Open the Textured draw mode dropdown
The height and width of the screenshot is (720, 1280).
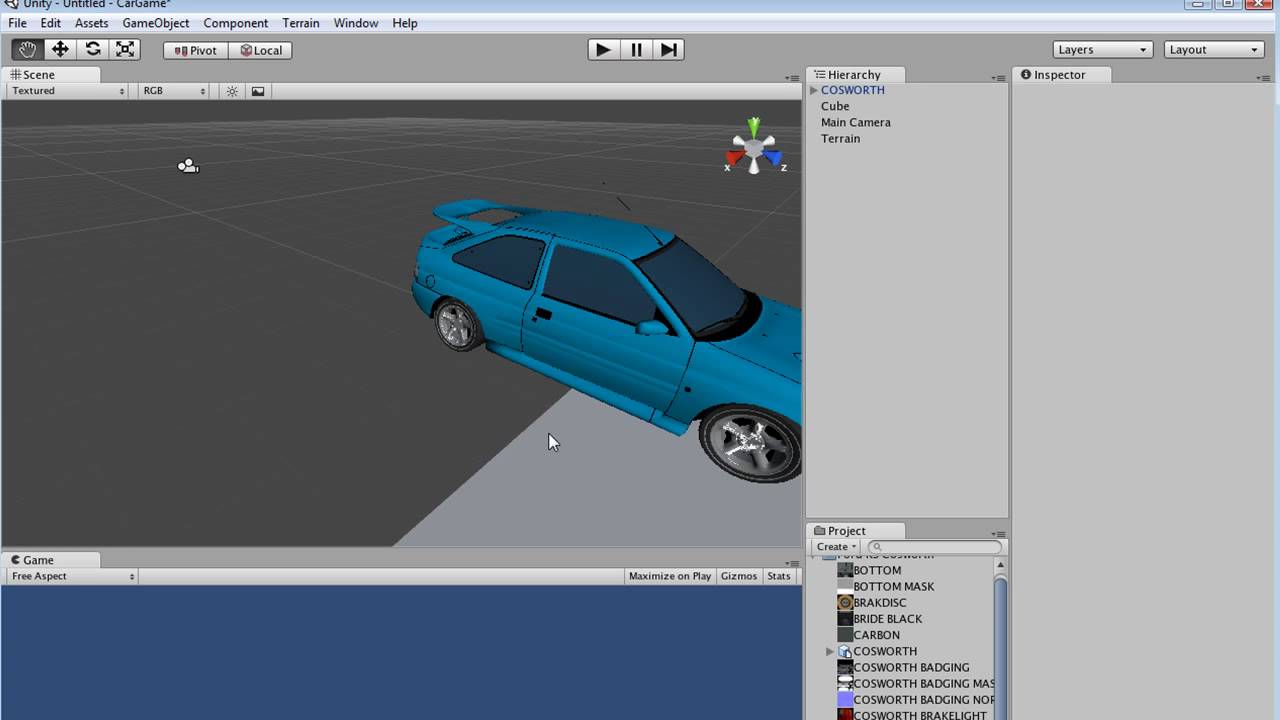tap(68, 91)
